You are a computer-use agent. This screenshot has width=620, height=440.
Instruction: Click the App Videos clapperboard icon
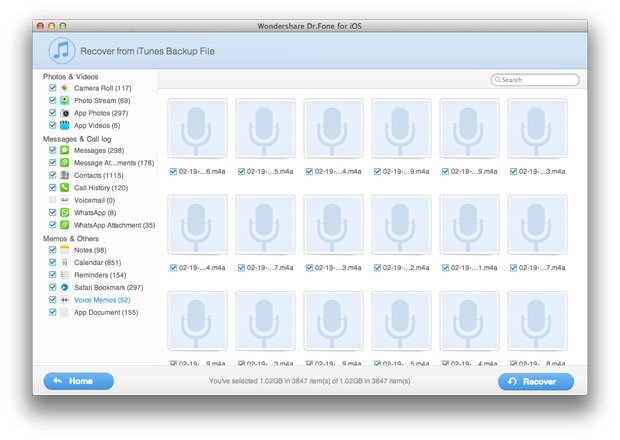coord(64,125)
